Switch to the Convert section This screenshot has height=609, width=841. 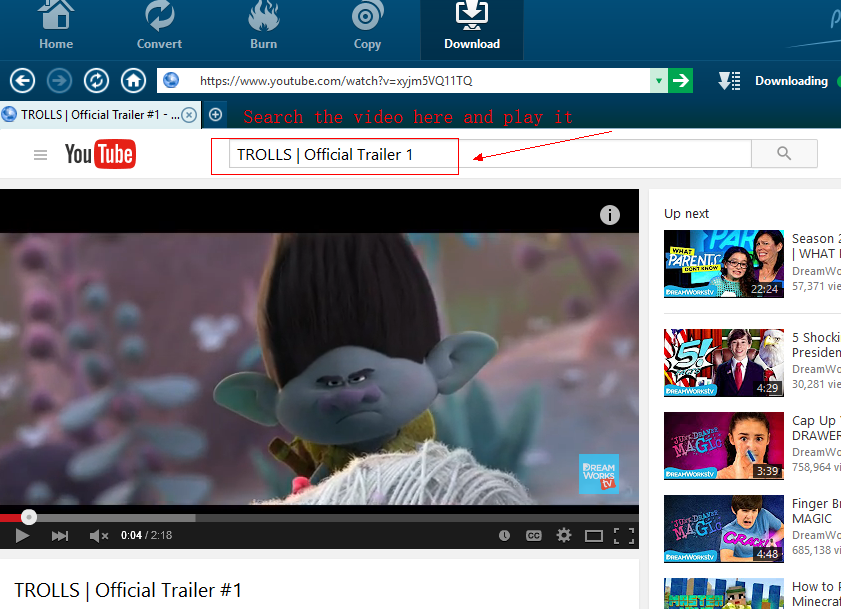click(159, 27)
